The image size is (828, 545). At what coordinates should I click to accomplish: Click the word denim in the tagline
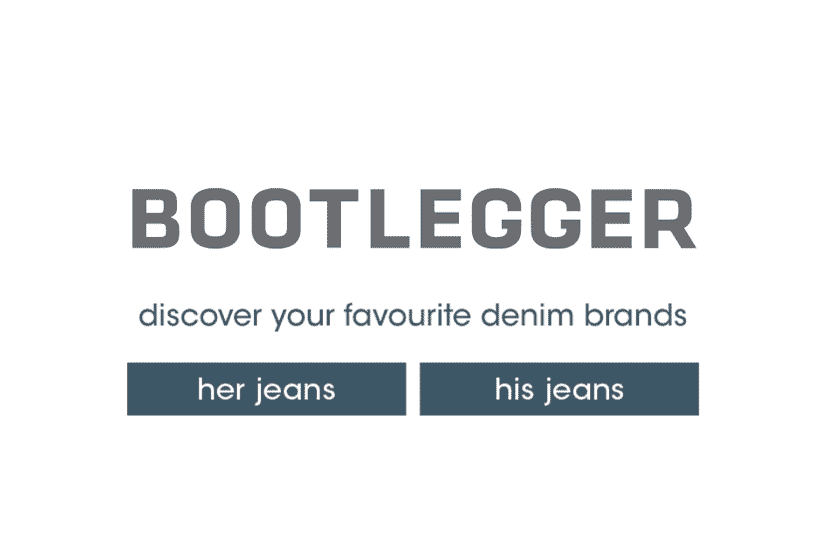(x=527, y=315)
